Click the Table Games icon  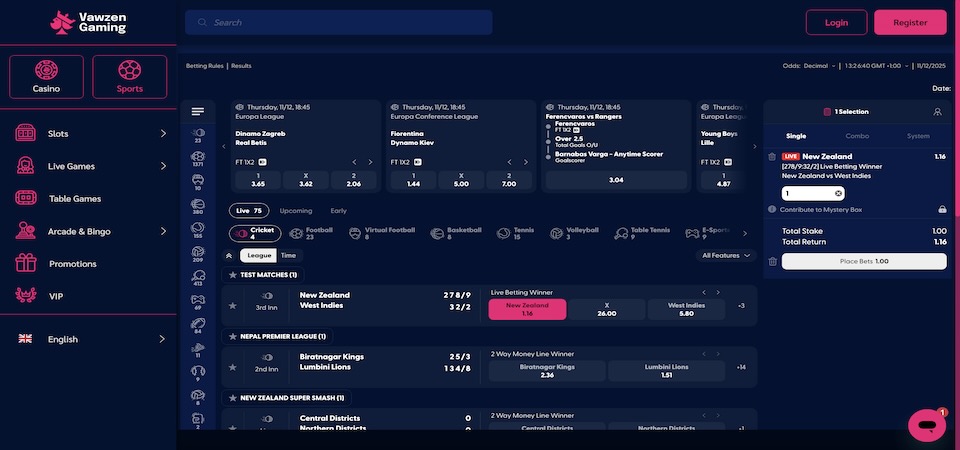pyautogui.click(x=26, y=198)
